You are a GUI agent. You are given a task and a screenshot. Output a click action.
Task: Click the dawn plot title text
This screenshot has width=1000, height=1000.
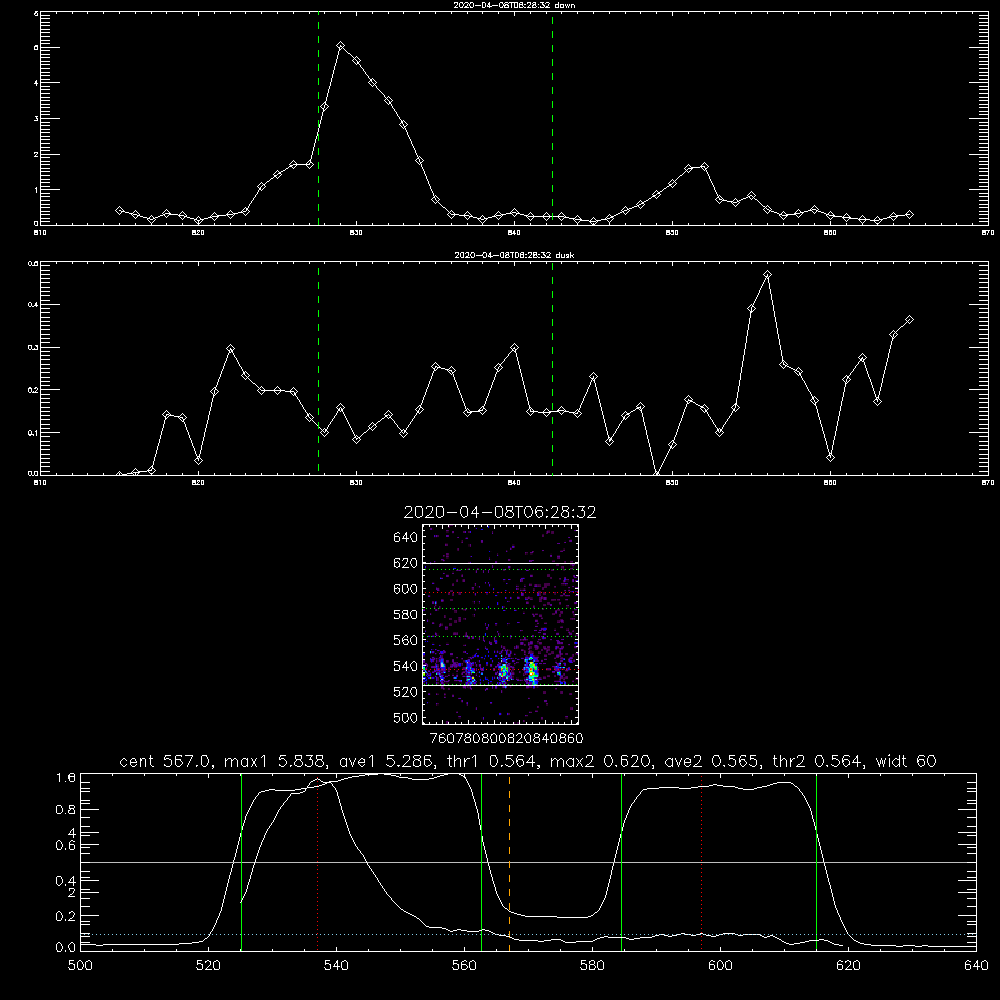(514, 4)
